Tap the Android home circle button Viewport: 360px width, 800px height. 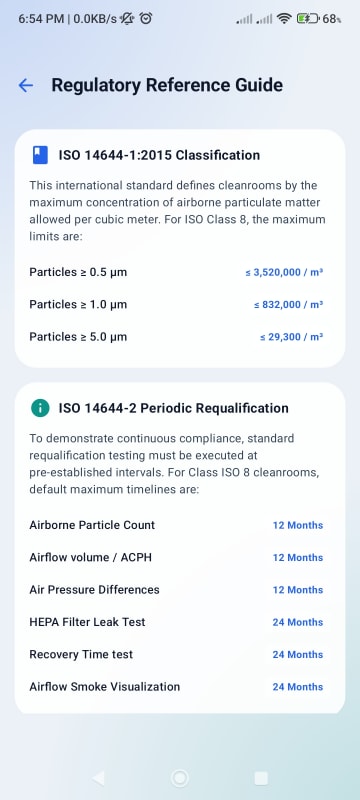(179, 778)
